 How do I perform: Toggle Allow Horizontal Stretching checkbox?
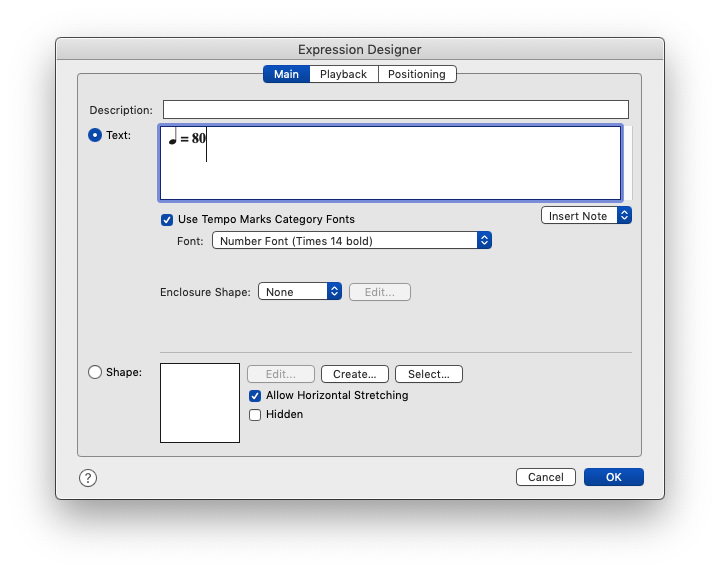point(255,396)
